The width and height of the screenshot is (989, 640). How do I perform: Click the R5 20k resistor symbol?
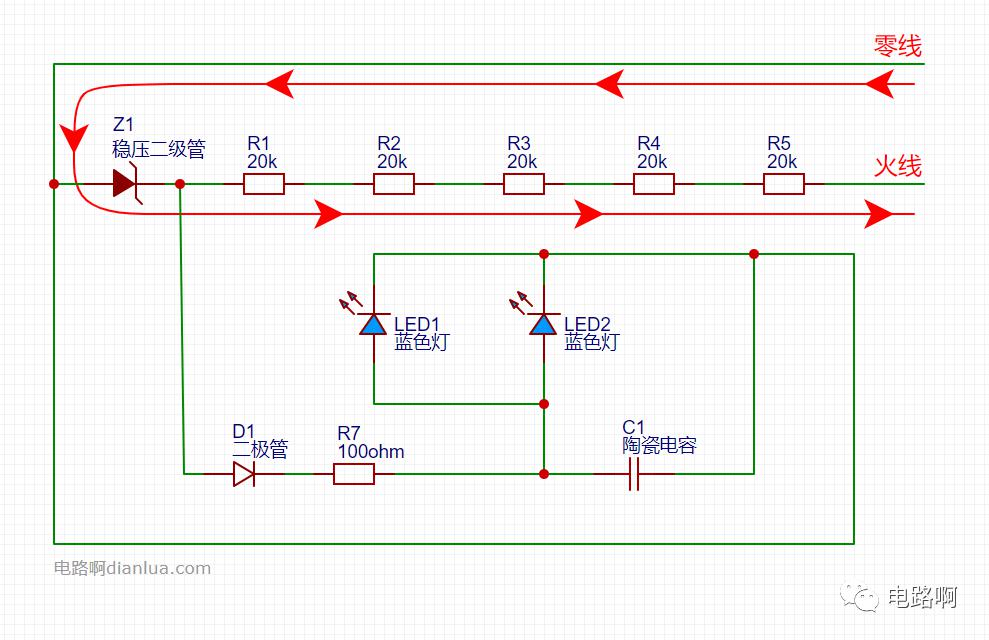tap(783, 184)
